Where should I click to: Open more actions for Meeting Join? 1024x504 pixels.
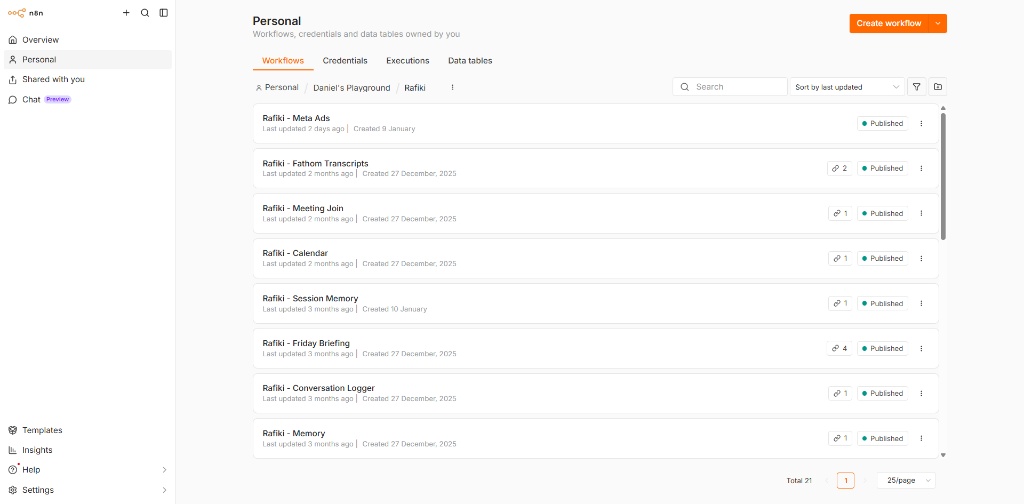pos(921,213)
